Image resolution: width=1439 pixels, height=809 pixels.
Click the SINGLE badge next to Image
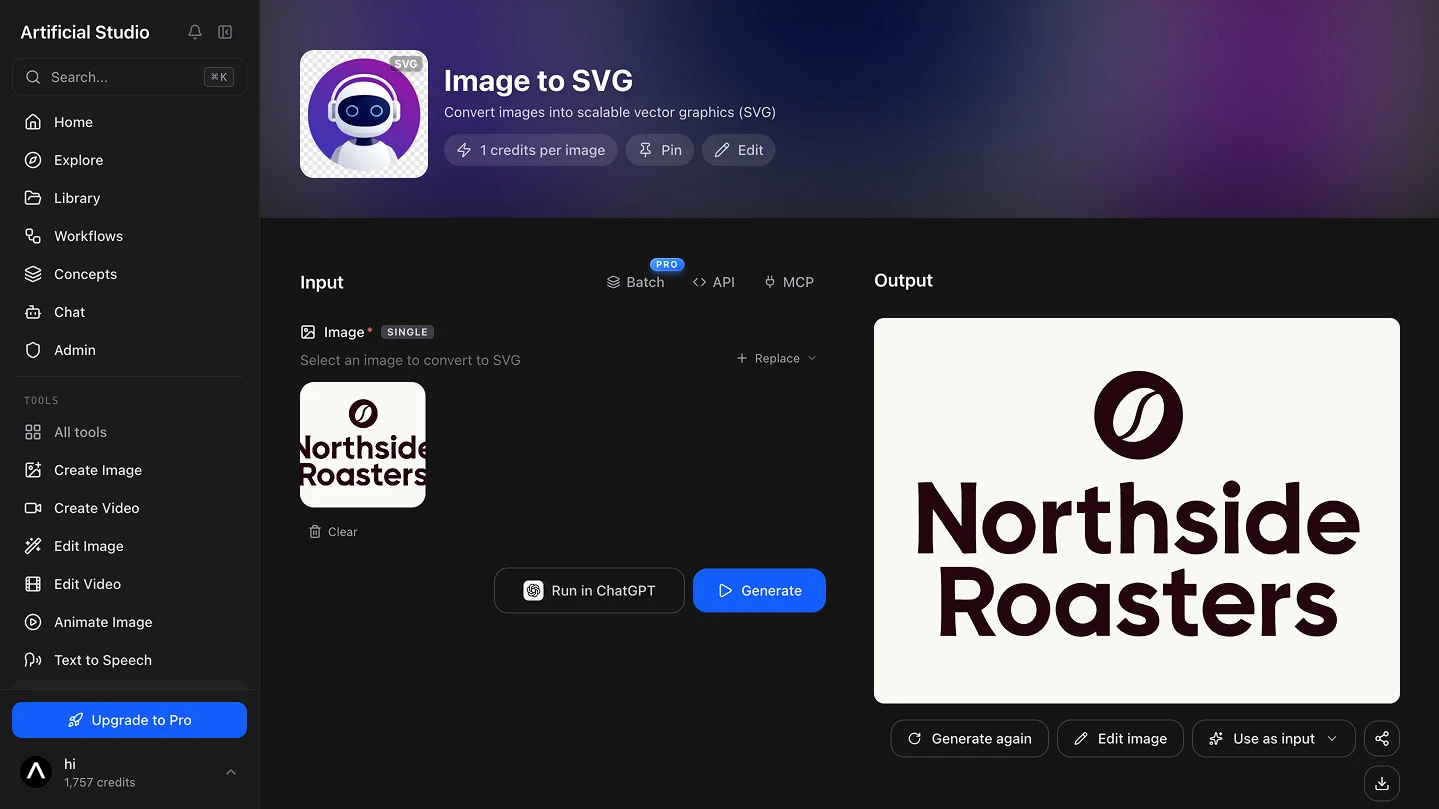407,332
